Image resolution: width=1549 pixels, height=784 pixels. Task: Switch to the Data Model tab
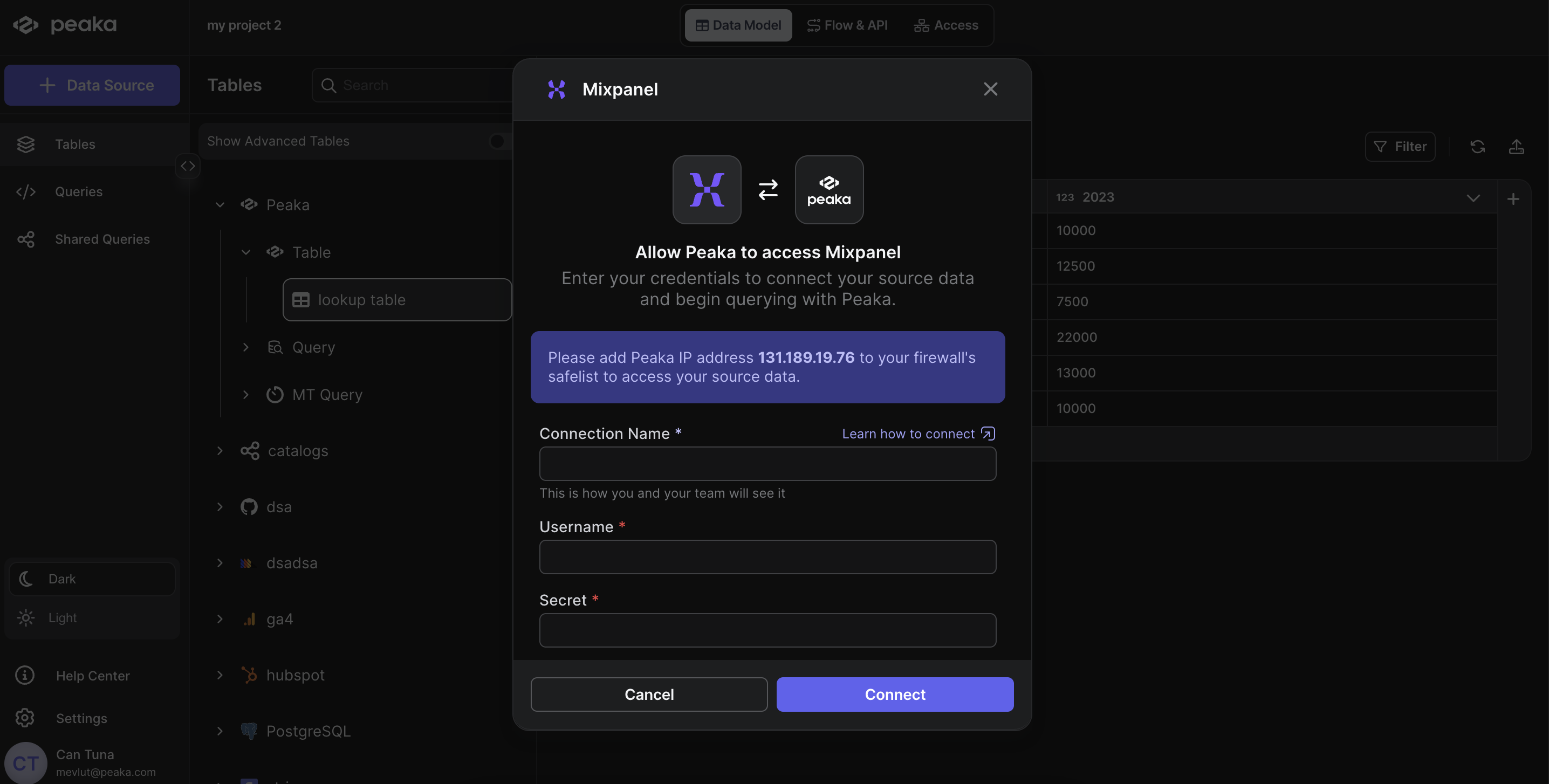(x=738, y=25)
